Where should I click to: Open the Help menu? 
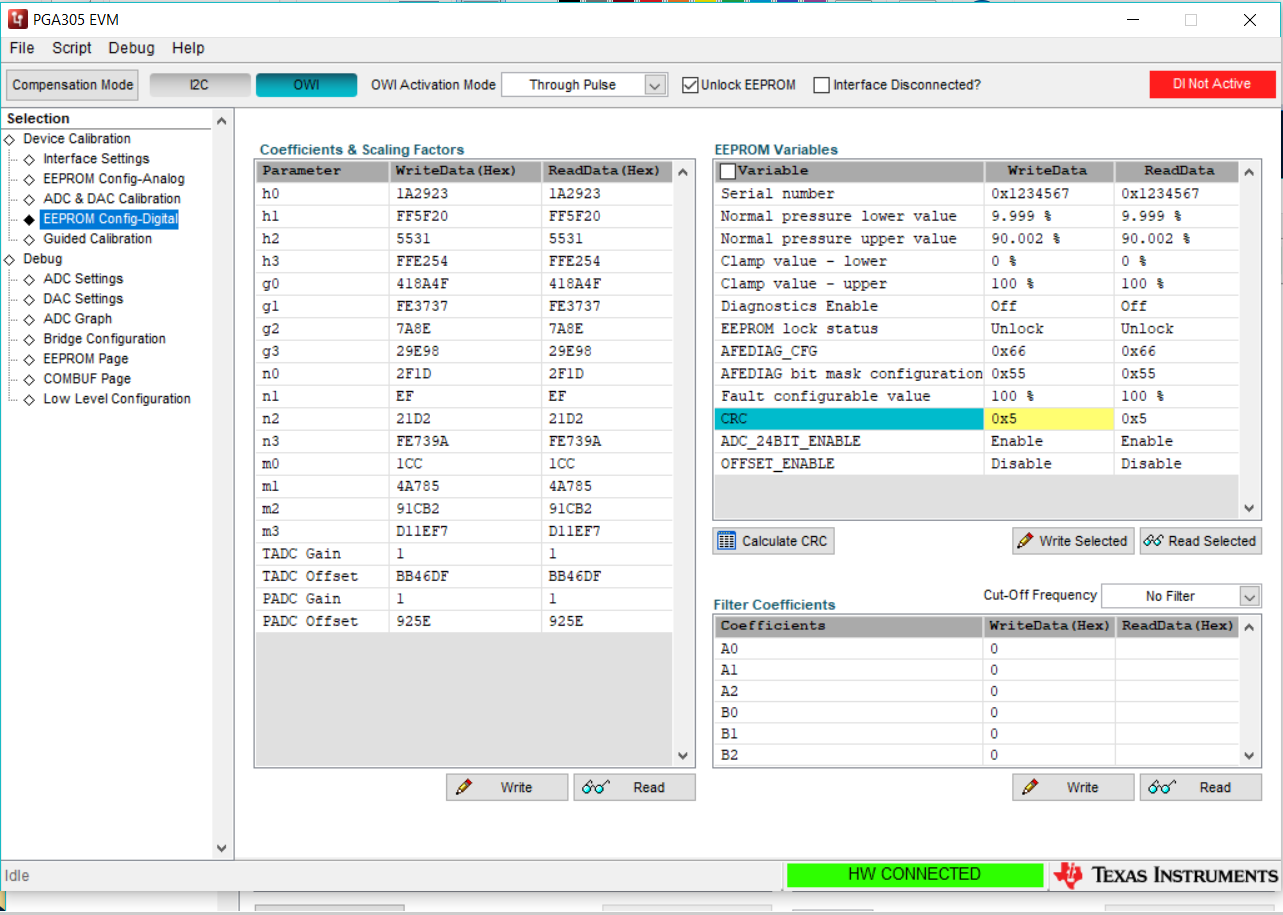coord(188,48)
